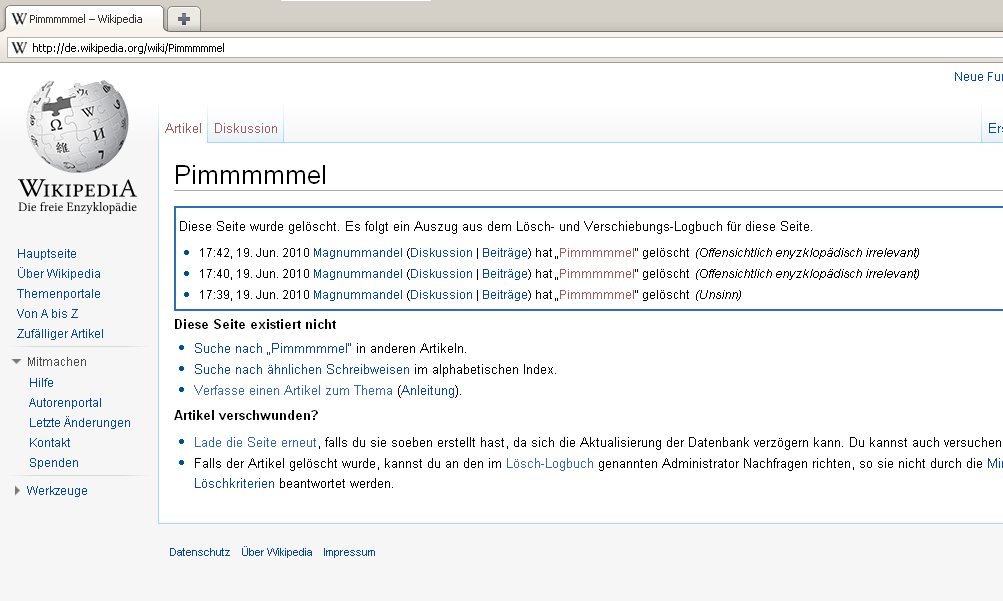
Task: Click the Pimmmmmel page heading
Action: point(250,175)
